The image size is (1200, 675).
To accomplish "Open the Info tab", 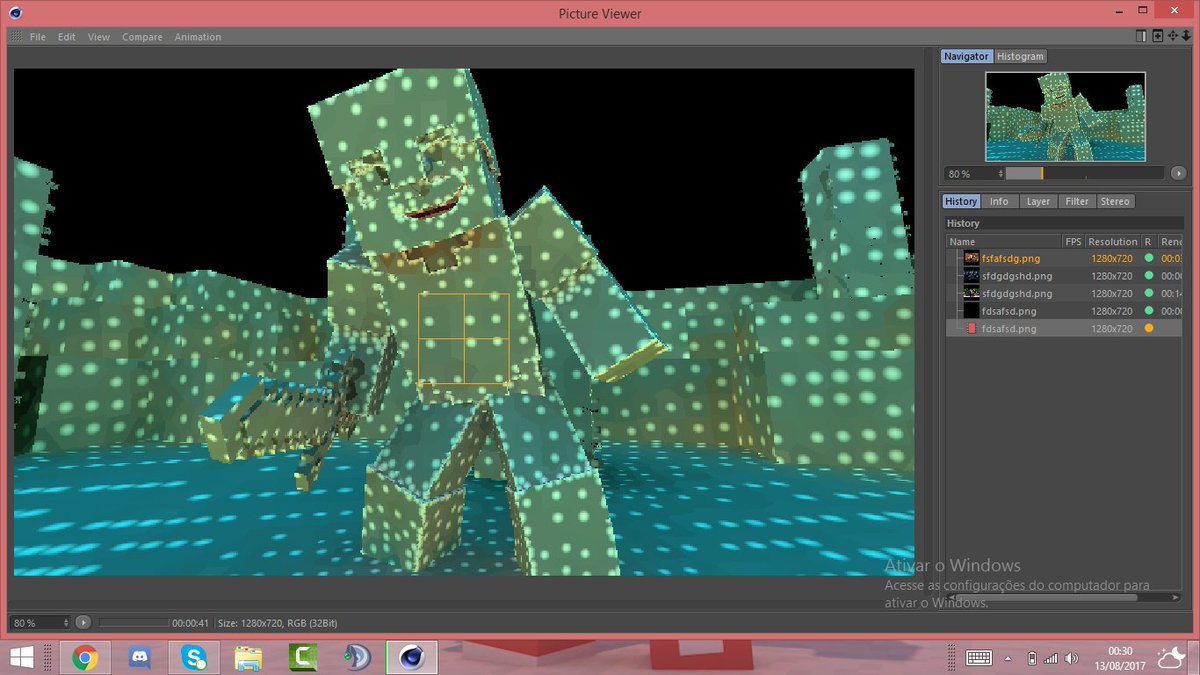I will [999, 202].
